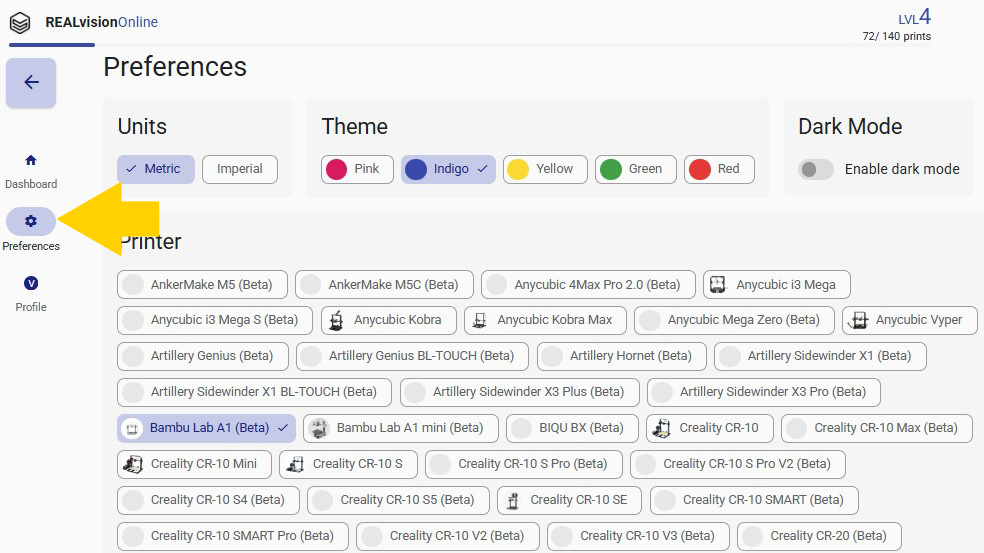Select the Creality CR-10 S printer
The width and height of the screenshot is (984, 553).
point(348,464)
